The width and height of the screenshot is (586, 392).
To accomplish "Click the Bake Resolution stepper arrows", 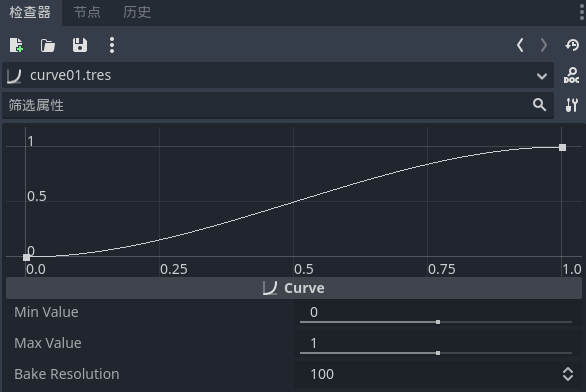I will tap(568, 374).
